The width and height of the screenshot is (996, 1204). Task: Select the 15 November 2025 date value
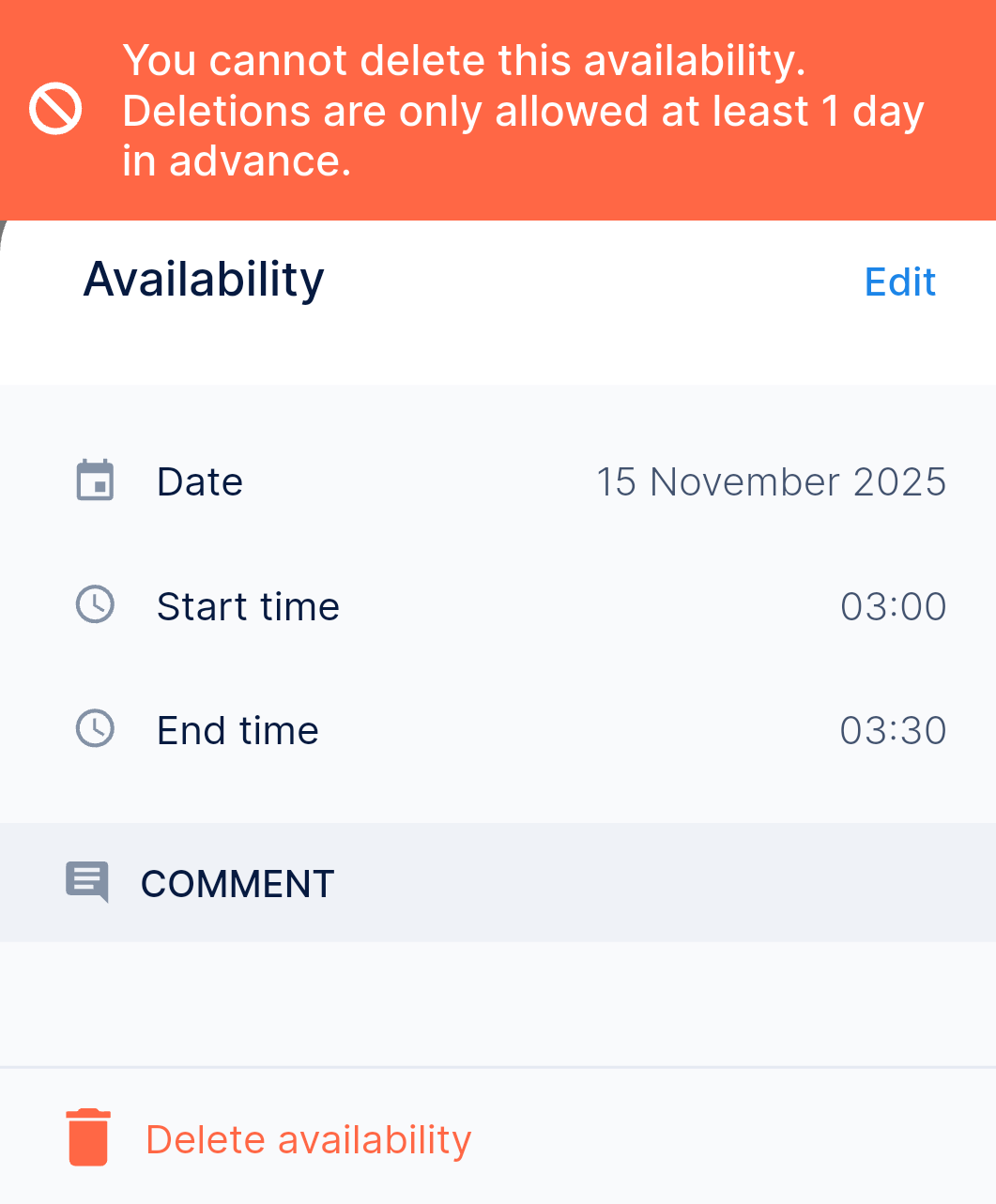771,481
